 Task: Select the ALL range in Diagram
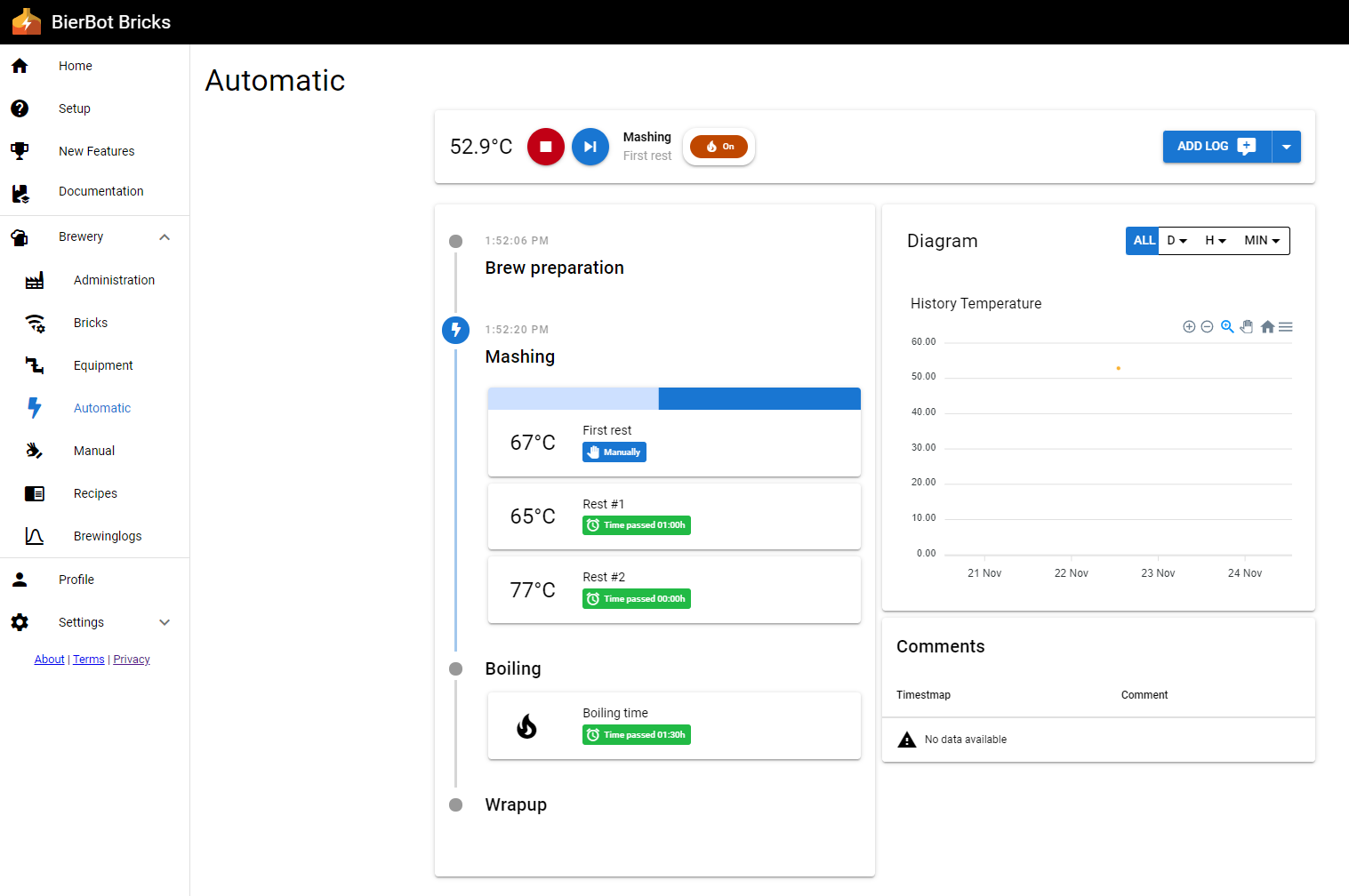pos(1144,241)
